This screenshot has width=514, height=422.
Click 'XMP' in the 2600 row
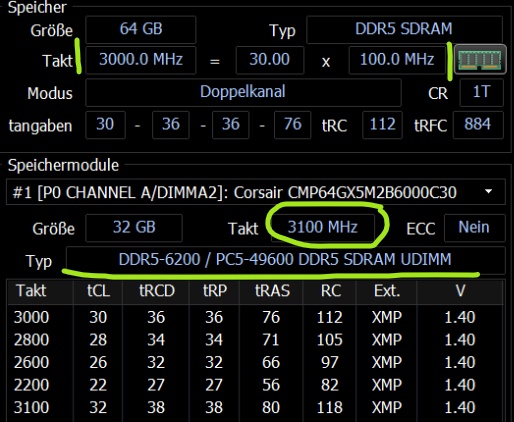(x=387, y=362)
